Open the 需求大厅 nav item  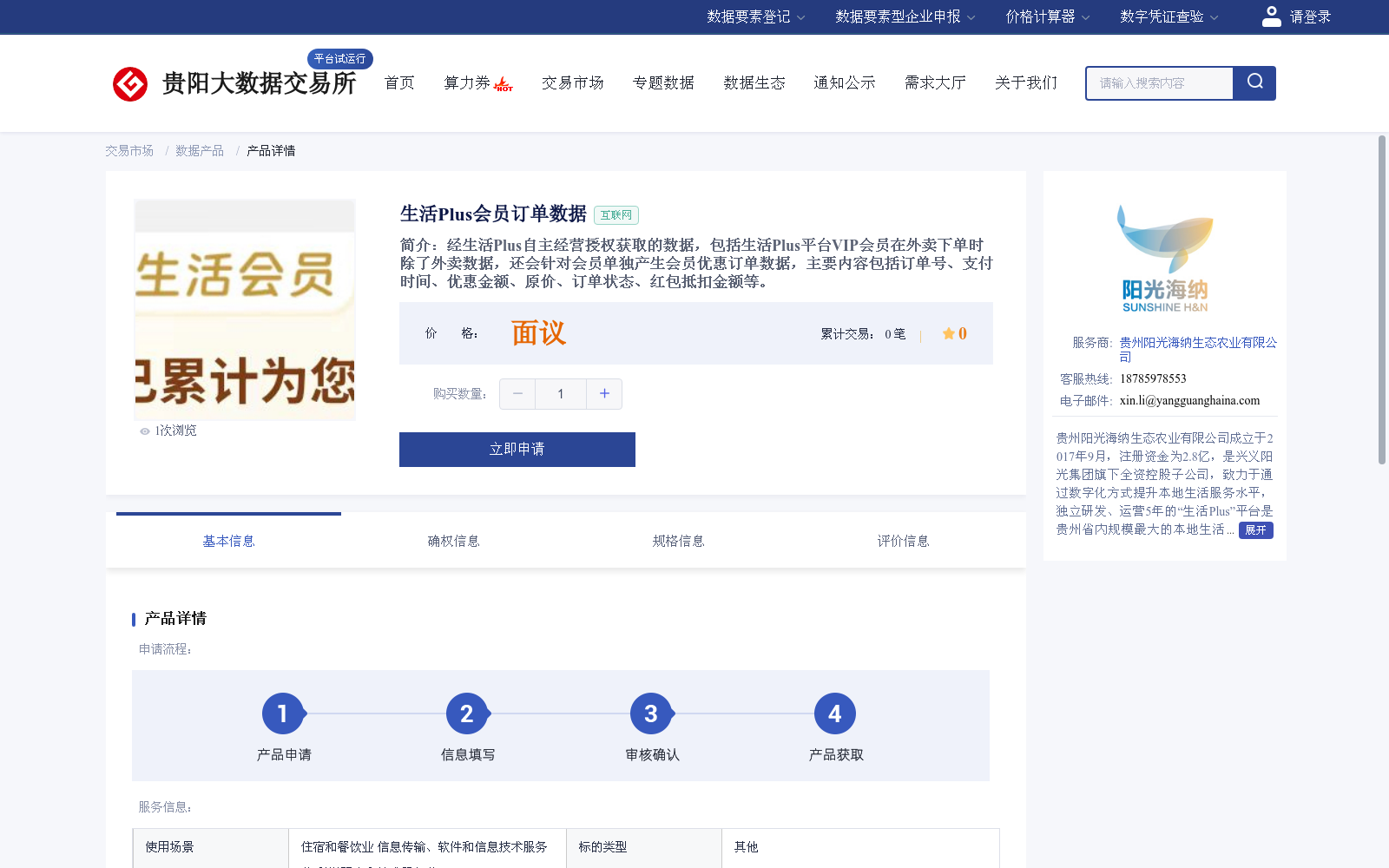(x=935, y=83)
